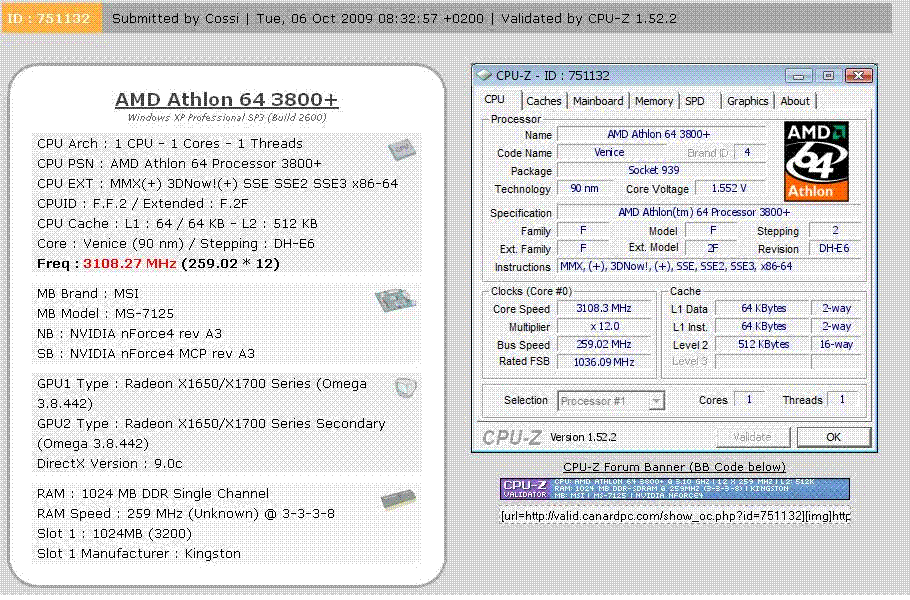Click the CPU-Z title bar app icon
This screenshot has height=600, width=910.
point(484,75)
